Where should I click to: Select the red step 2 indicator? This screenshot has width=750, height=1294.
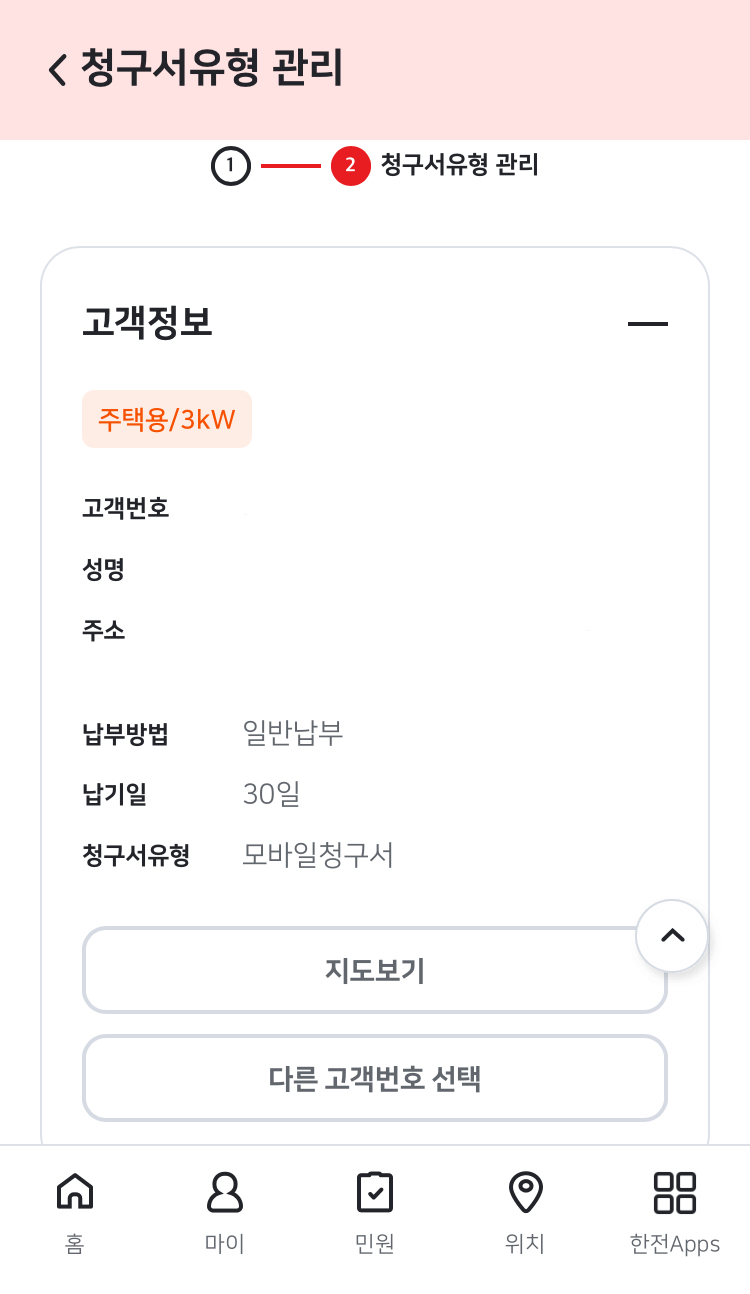point(350,166)
